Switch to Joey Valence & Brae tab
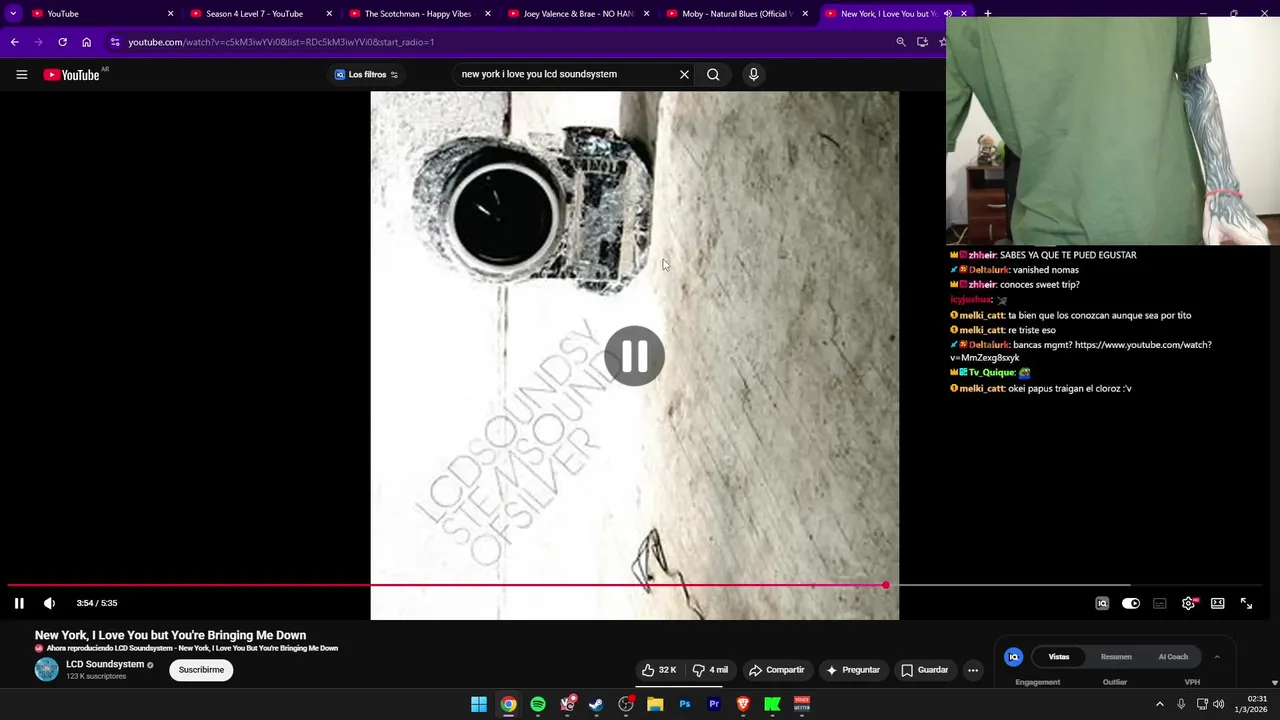This screenshot has height=720, width=1280. [578, 14]
